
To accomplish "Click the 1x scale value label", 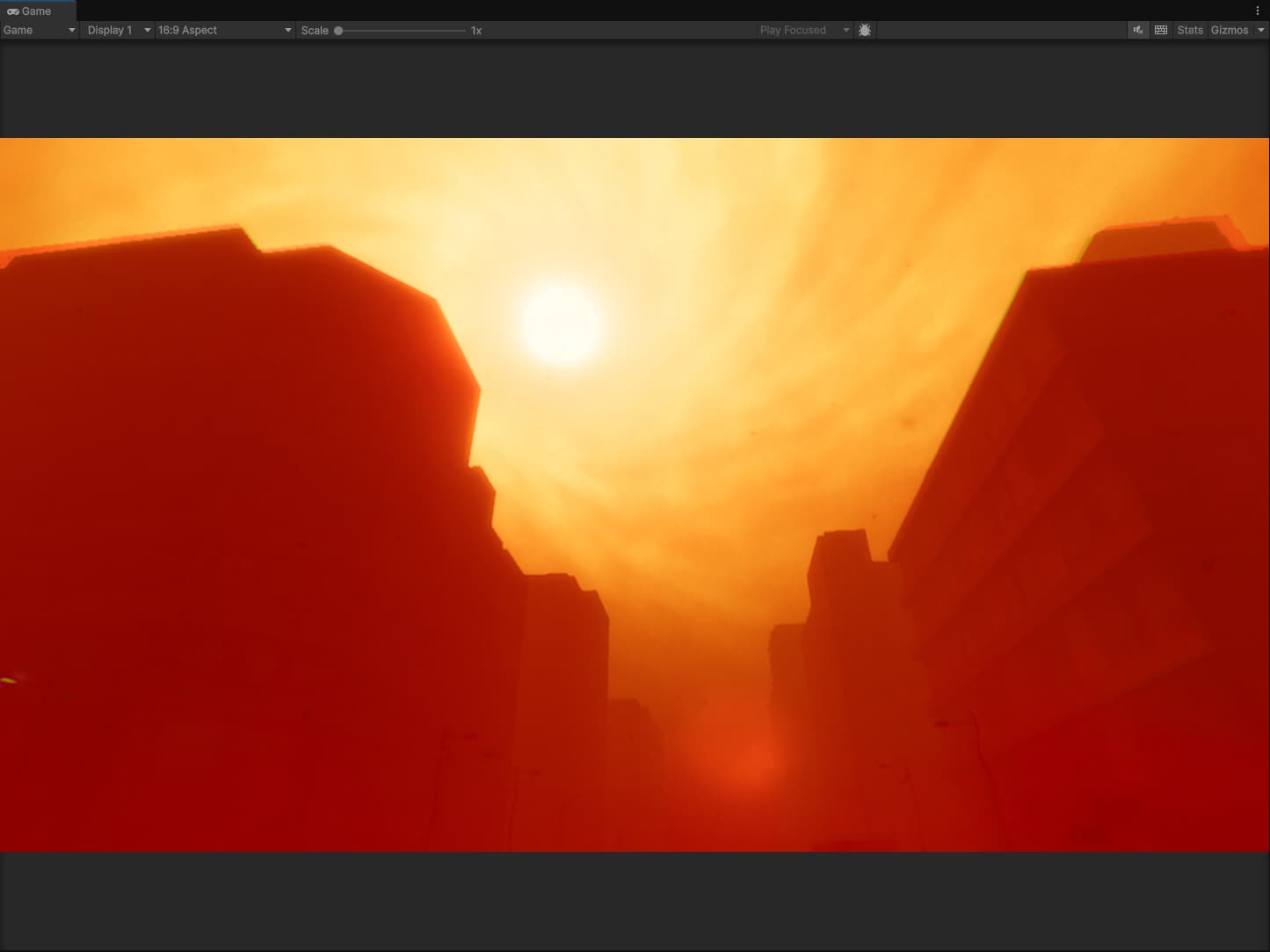I will point(475,30).
